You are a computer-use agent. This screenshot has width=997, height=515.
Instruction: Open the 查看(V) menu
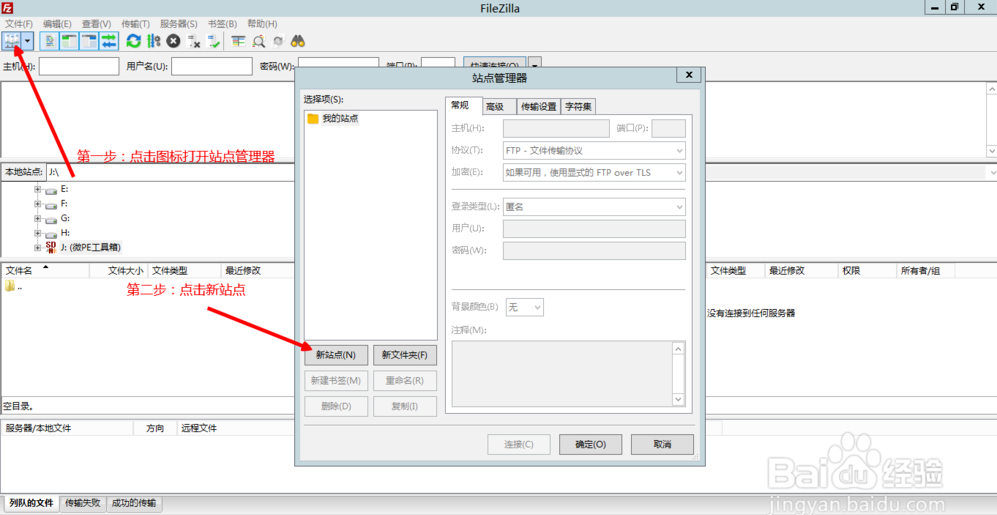click(96, 24)
